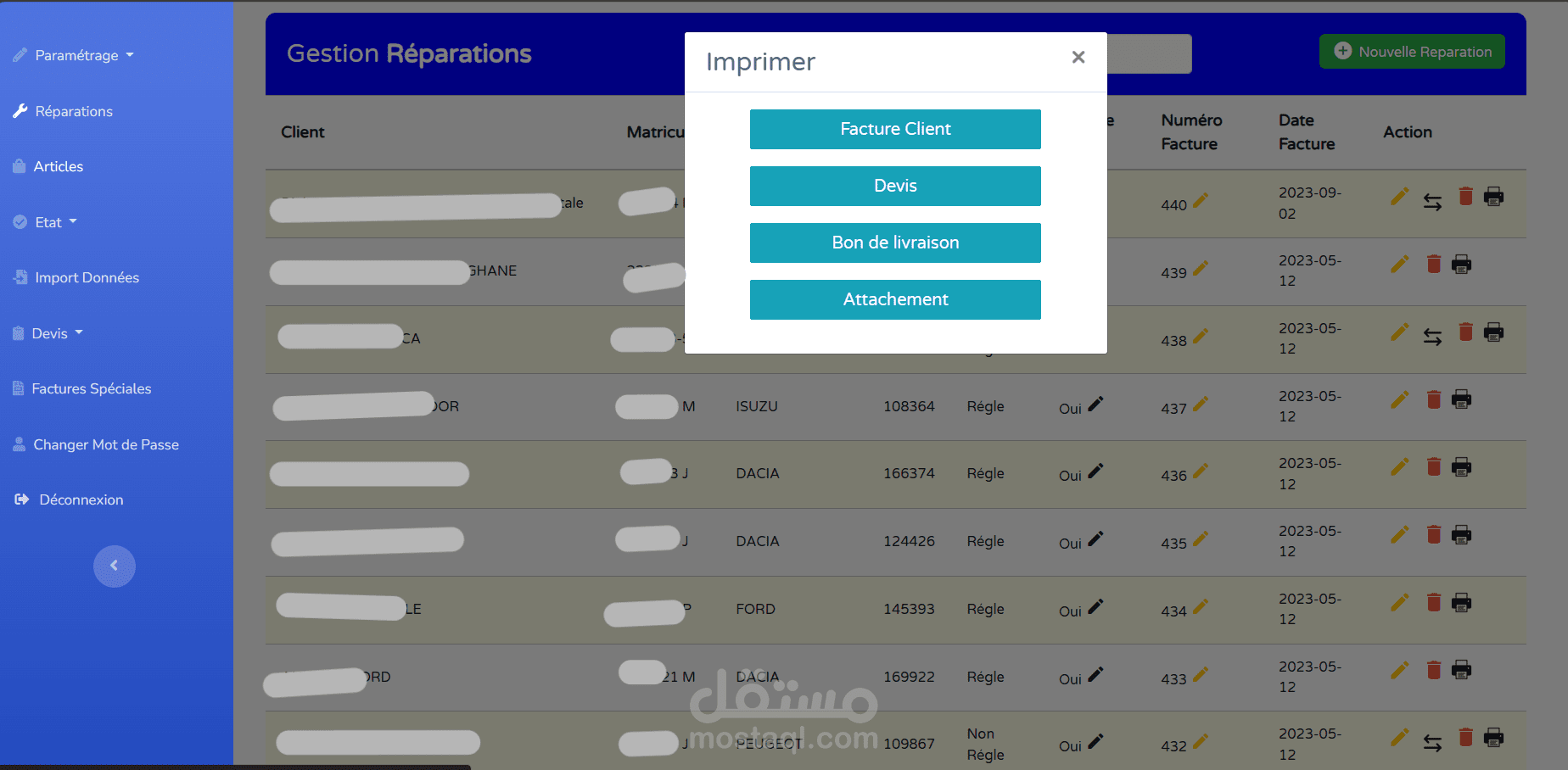Print the repair with invoice 432
Viewport: 1568px width, 770px height.
click(1494, 738)
